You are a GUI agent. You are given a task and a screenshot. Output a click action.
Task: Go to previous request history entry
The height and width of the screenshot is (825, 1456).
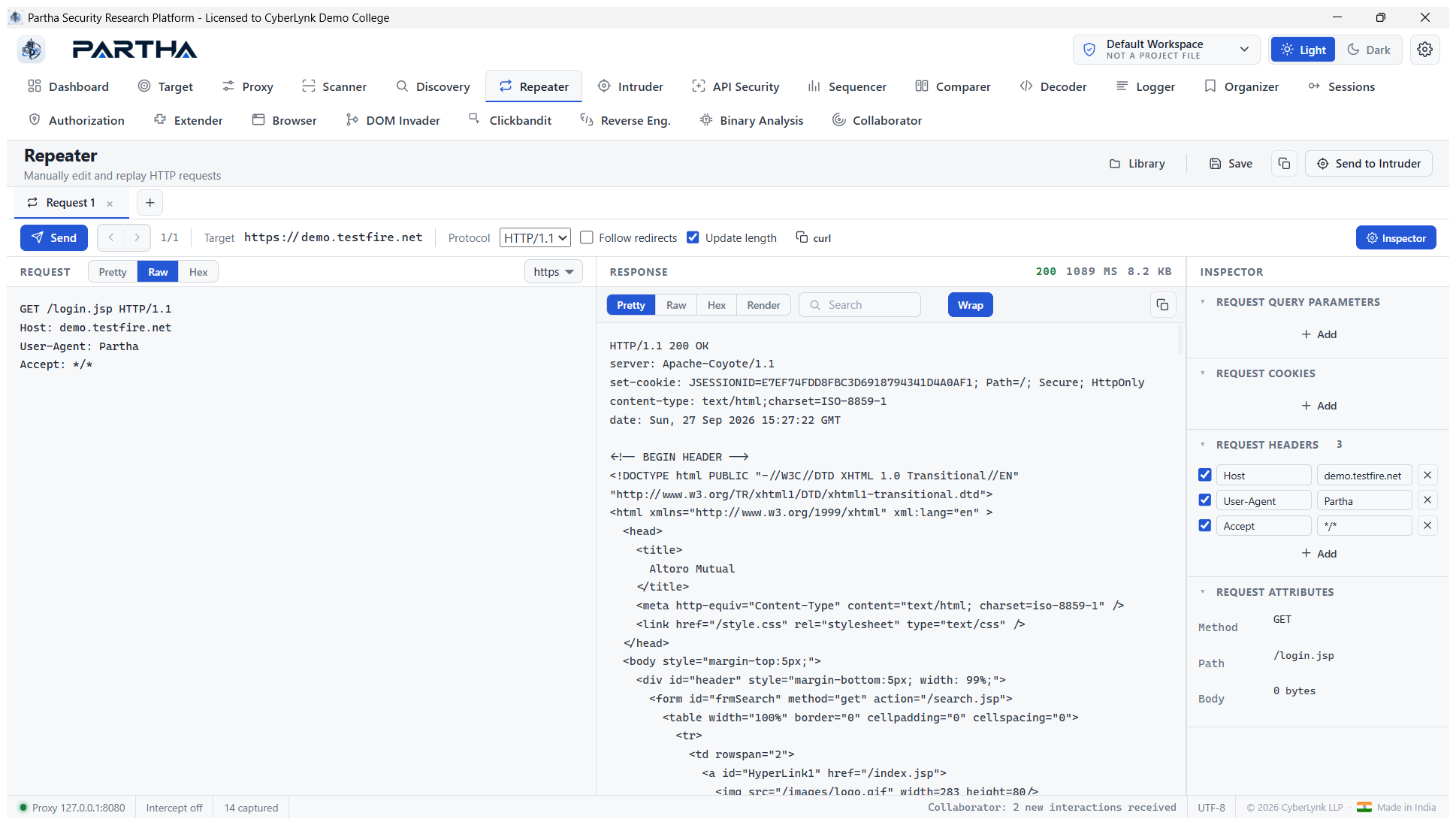click(x=111, y=237)
